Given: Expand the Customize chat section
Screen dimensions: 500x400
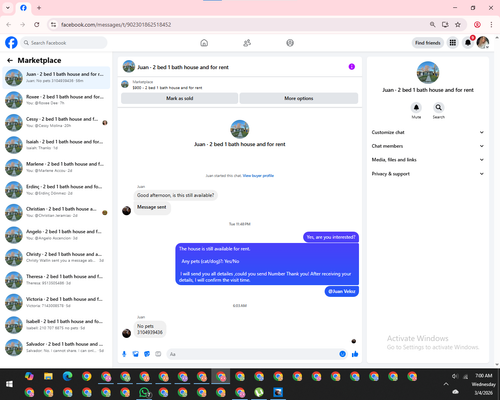Looking at the screenshot, I should click(x=428, y=132).
